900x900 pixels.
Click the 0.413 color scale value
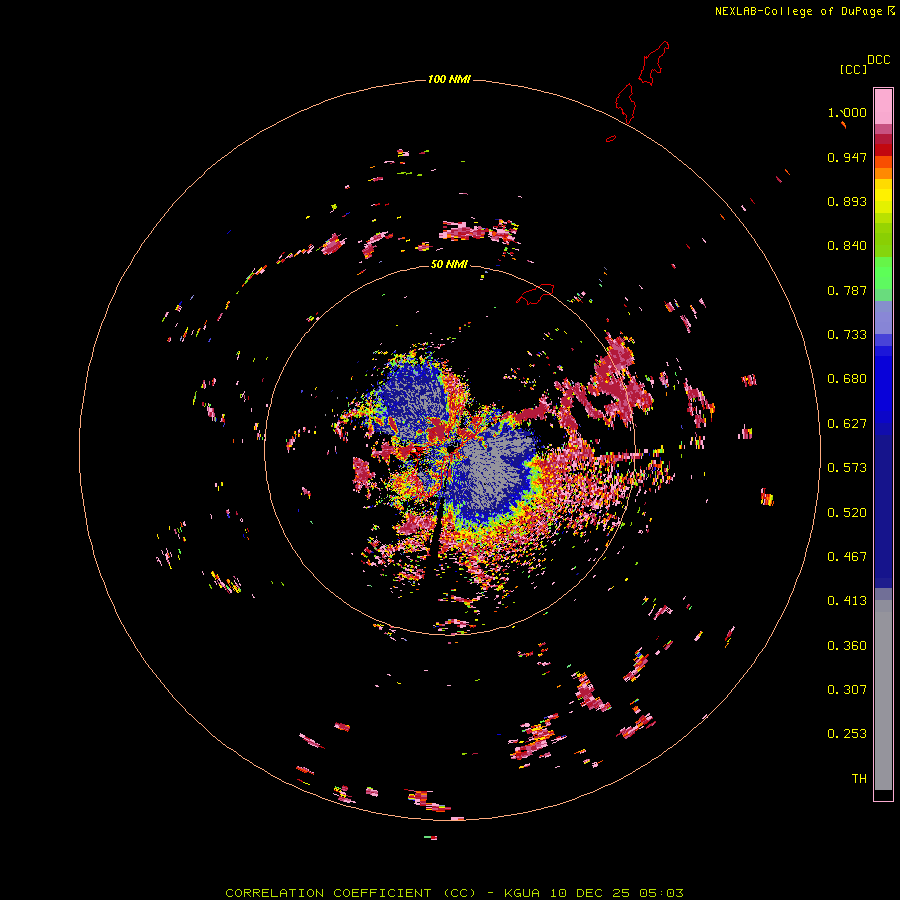(847, 601)
